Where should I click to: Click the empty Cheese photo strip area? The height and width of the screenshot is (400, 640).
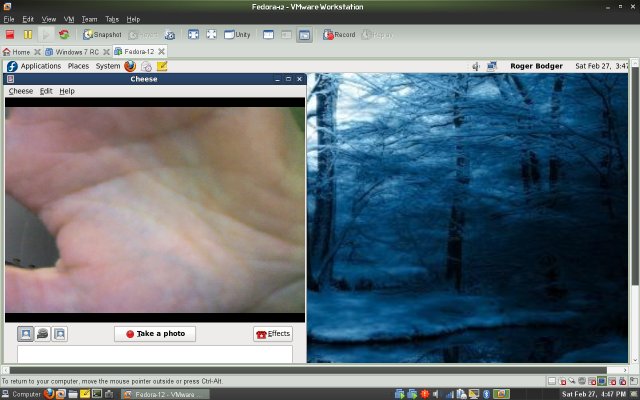(155, 354)
